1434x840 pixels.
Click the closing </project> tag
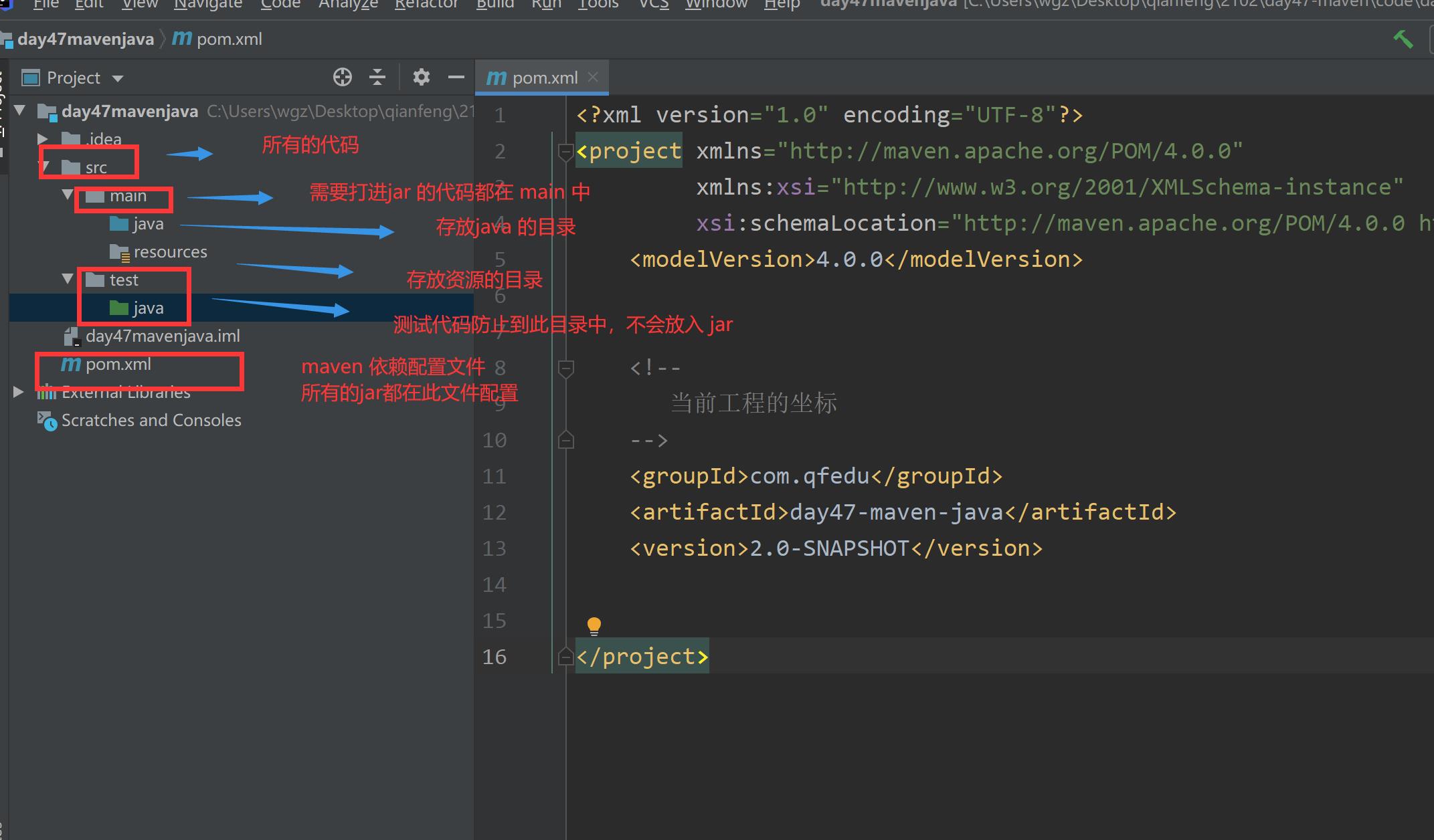(642, 657)
